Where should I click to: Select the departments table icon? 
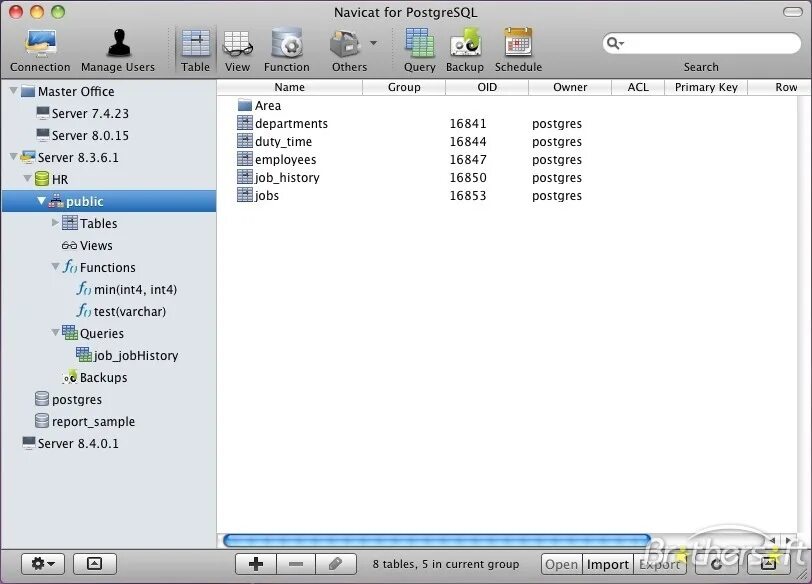pyautogui.click(x=244, y=123)
